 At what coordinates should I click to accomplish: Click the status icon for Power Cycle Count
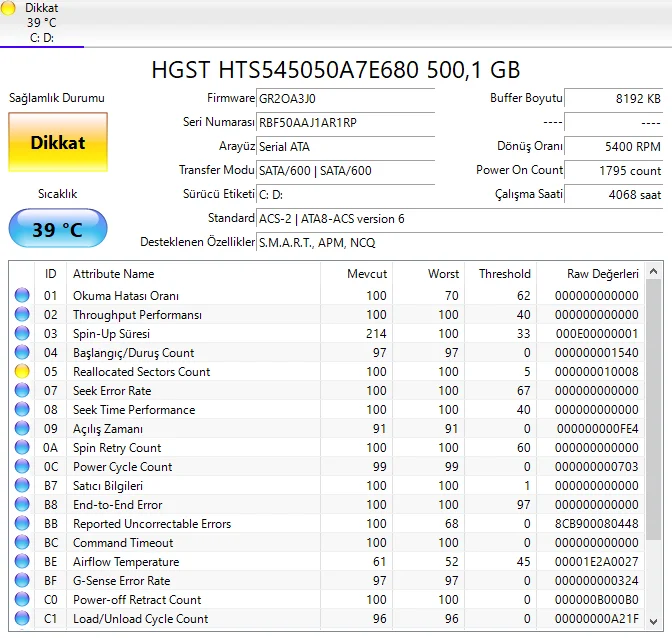point(22,467)
